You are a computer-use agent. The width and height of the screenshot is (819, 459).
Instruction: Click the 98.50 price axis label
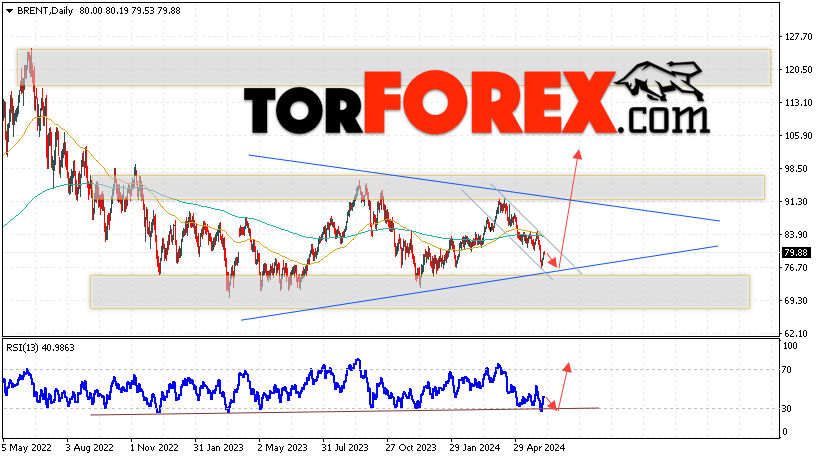click(797, 169)
